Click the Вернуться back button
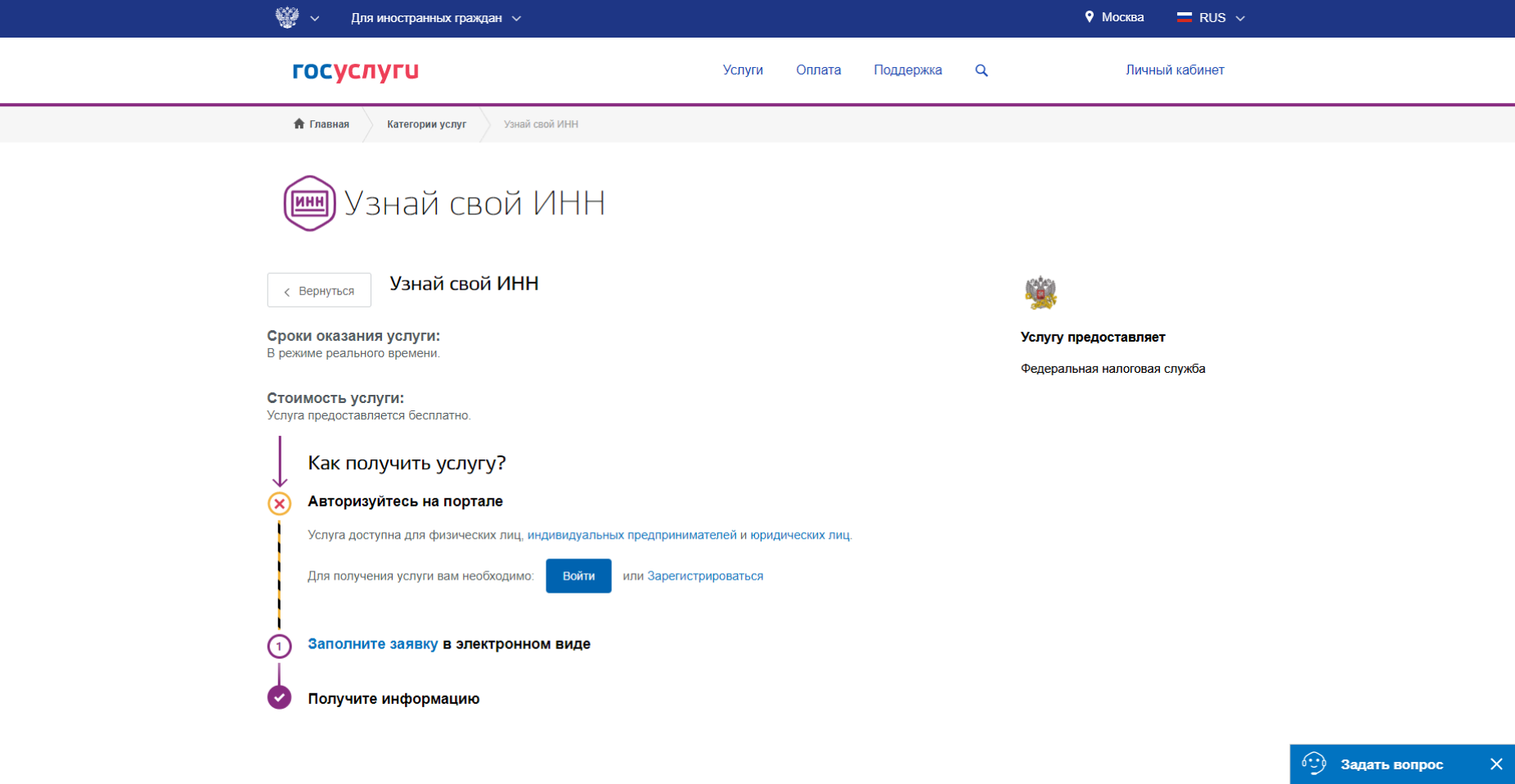The width and height of the screenshot is (1515, 784). [x=319, y=290]
